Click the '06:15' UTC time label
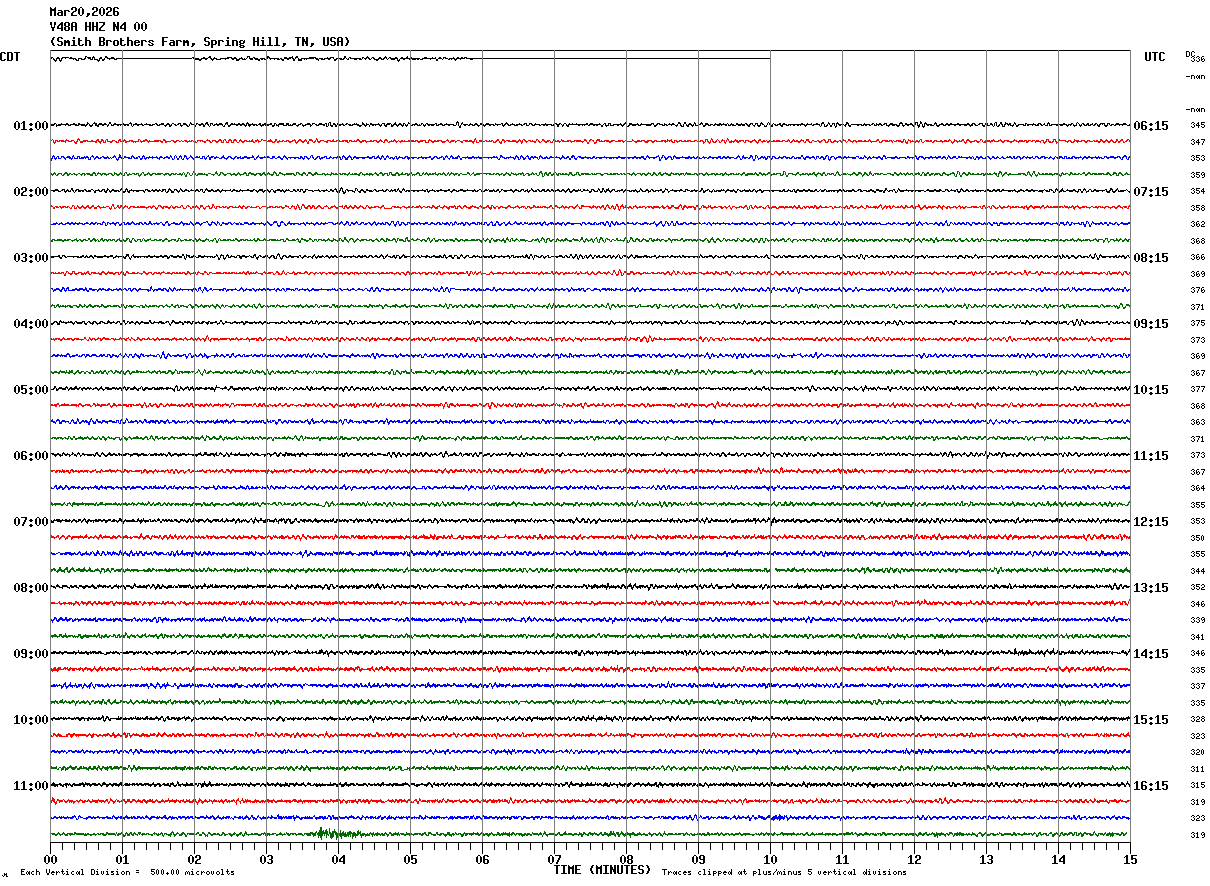 point(1151,126)
